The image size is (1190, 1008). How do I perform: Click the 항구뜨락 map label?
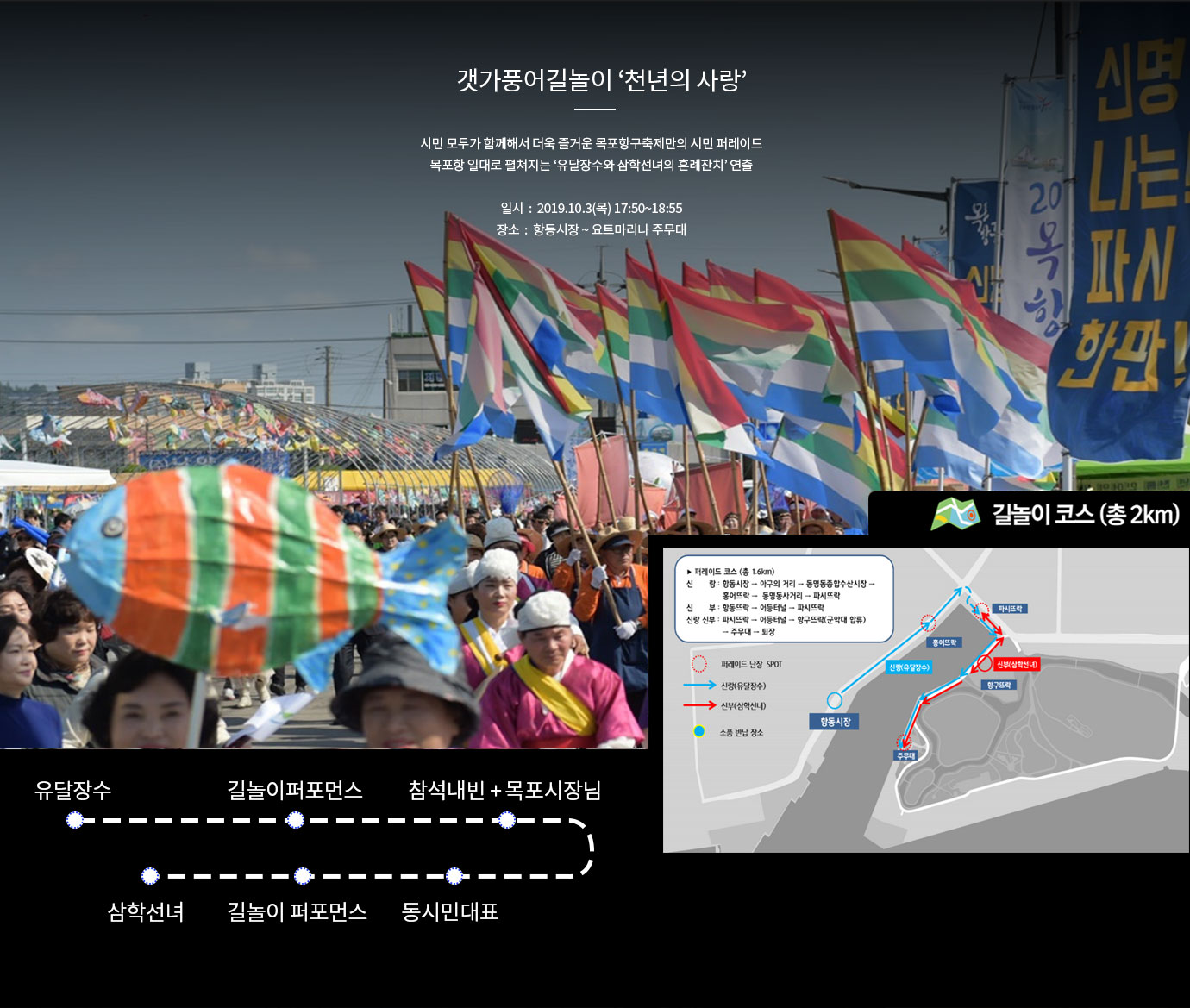click(999, 685)
